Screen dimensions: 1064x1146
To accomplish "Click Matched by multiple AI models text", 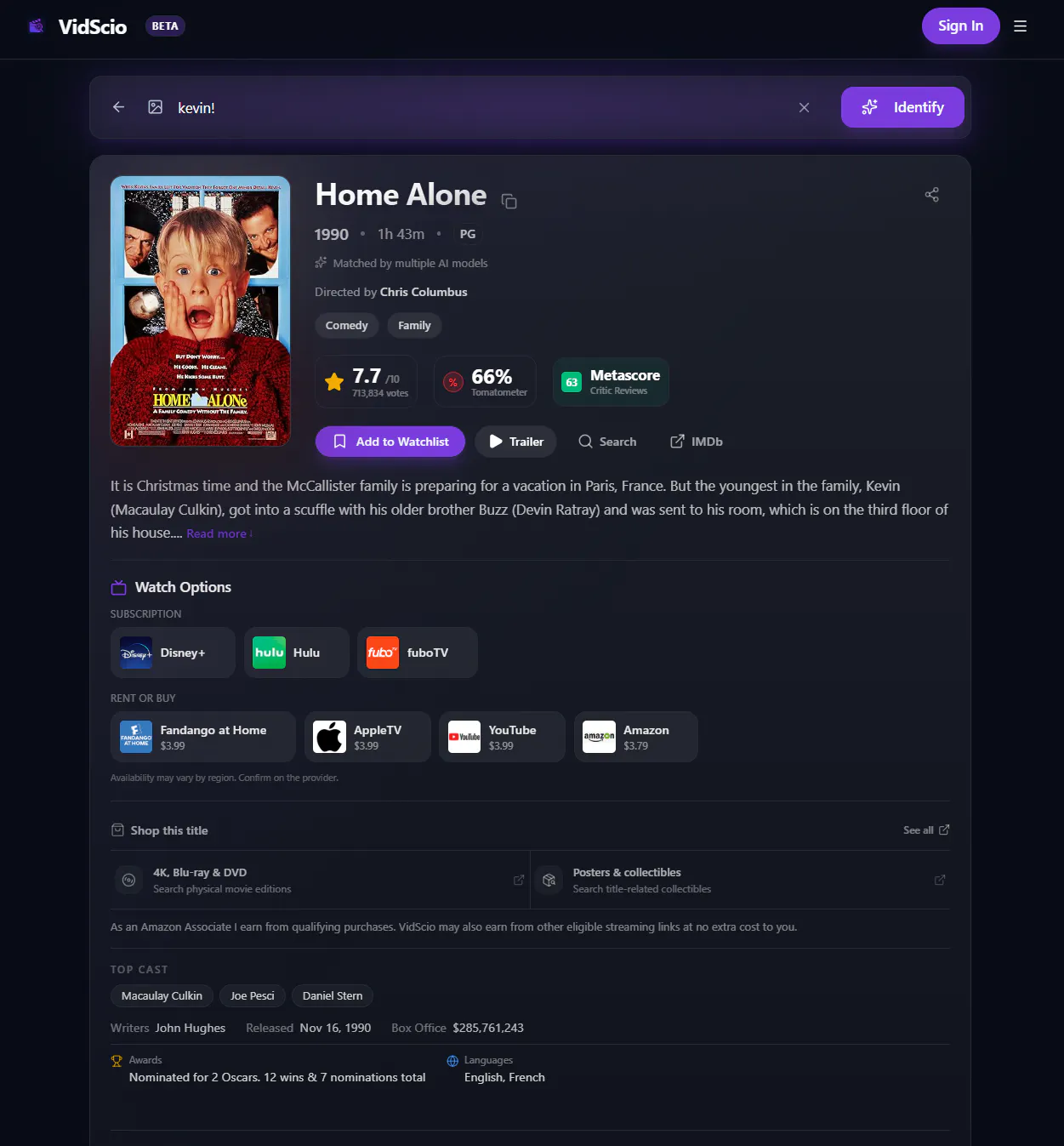I will pos(410,264).
